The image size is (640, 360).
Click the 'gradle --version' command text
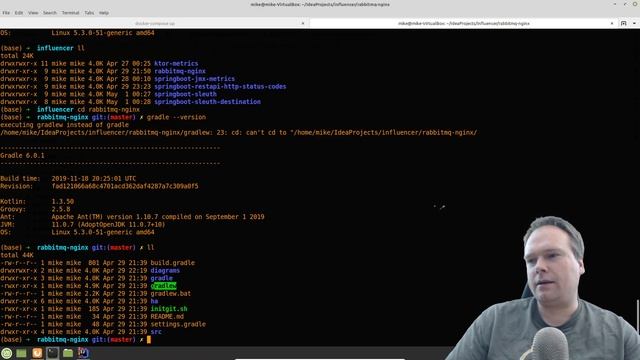[x=176, y=117]
